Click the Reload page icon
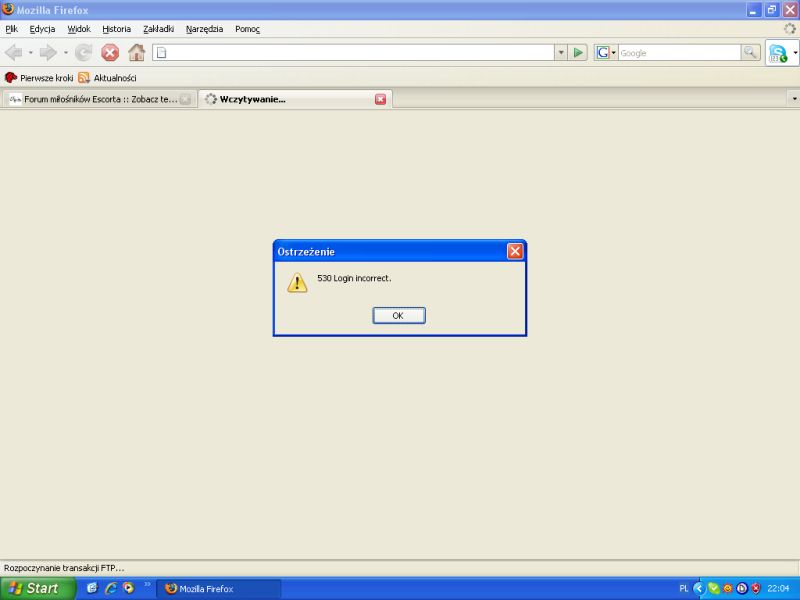Screen dimensions: 800x600 tap(84, 53)
